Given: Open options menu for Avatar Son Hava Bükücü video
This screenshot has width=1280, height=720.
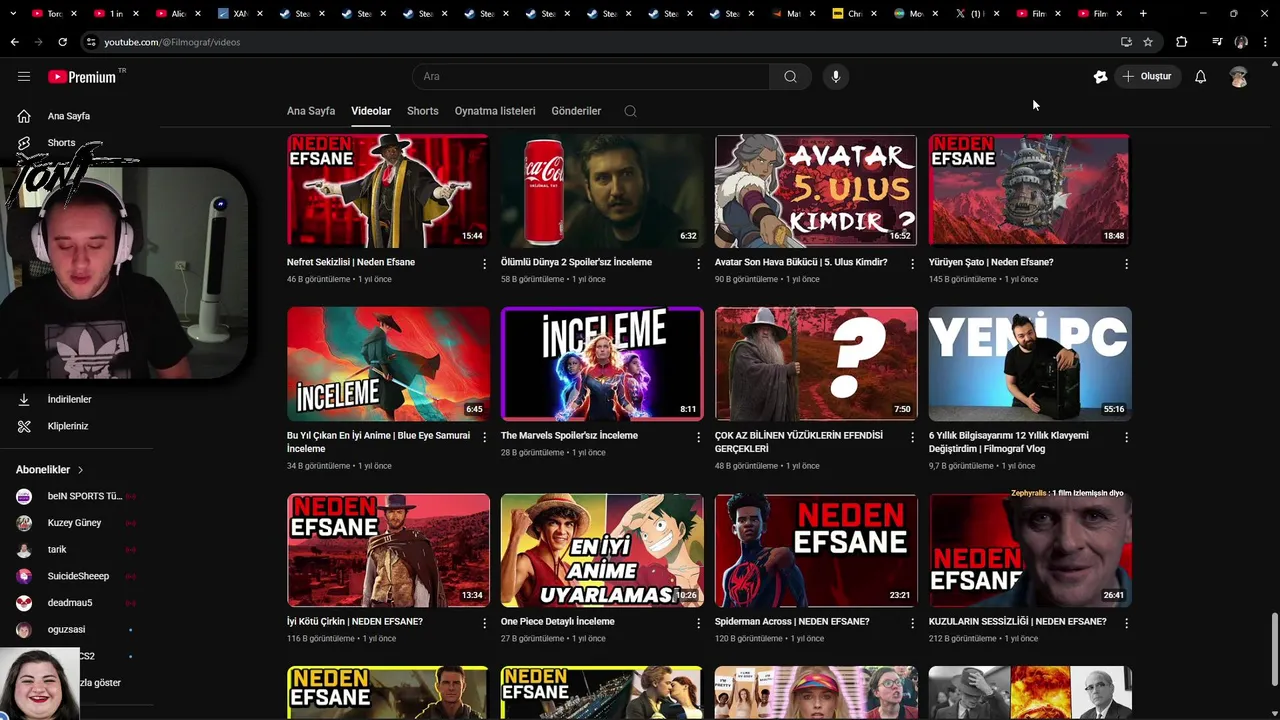Looking at the screenshot, I should (x=912, y=263).
